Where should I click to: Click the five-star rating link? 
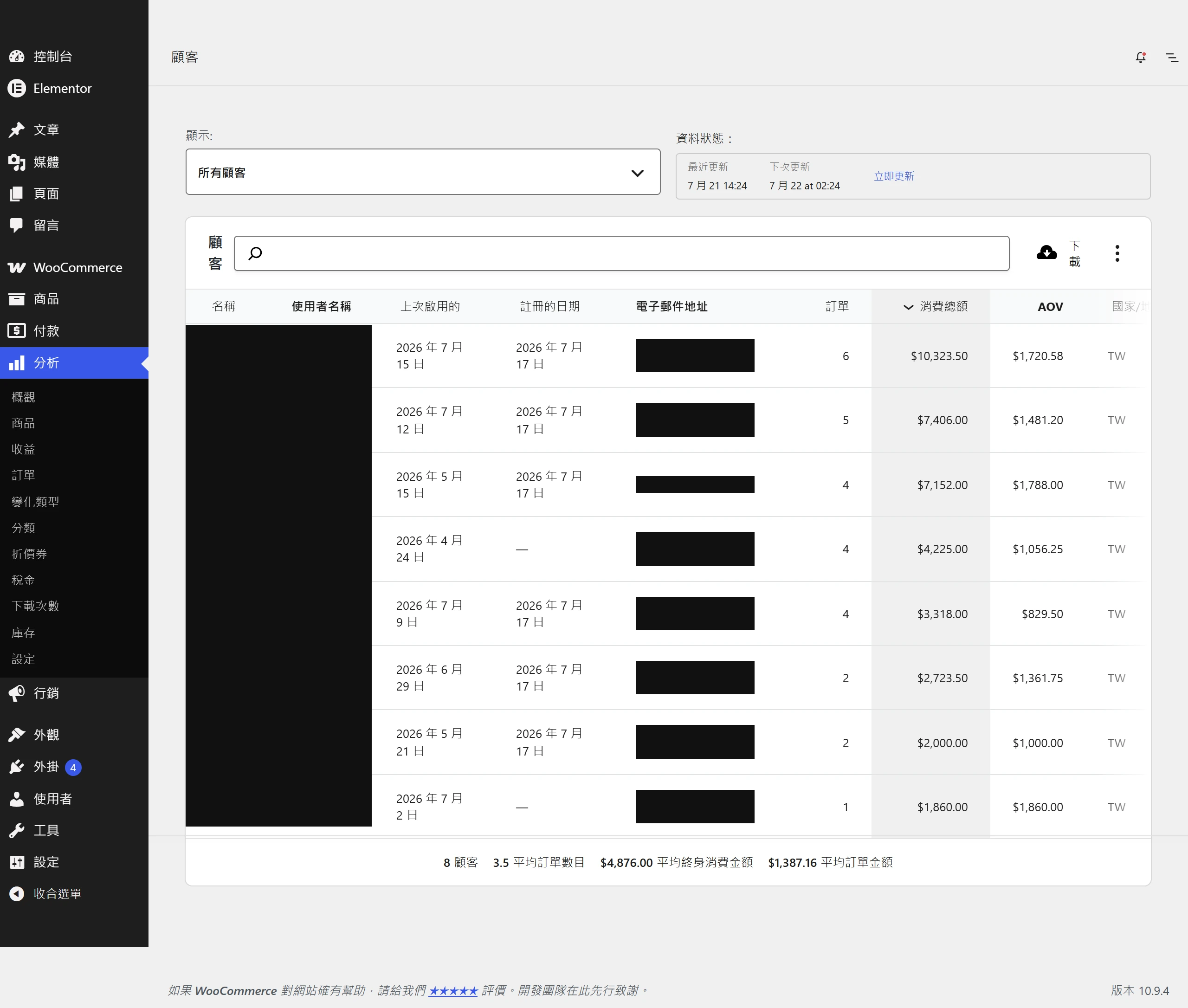pos(453,990)
